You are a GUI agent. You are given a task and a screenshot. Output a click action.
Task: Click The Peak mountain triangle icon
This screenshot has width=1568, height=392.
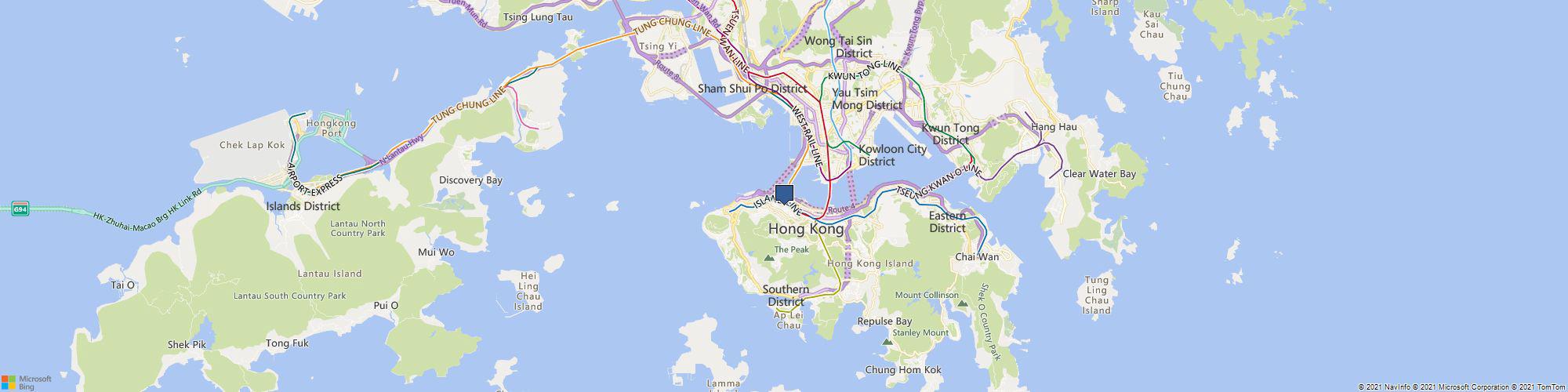click(768, 258)
